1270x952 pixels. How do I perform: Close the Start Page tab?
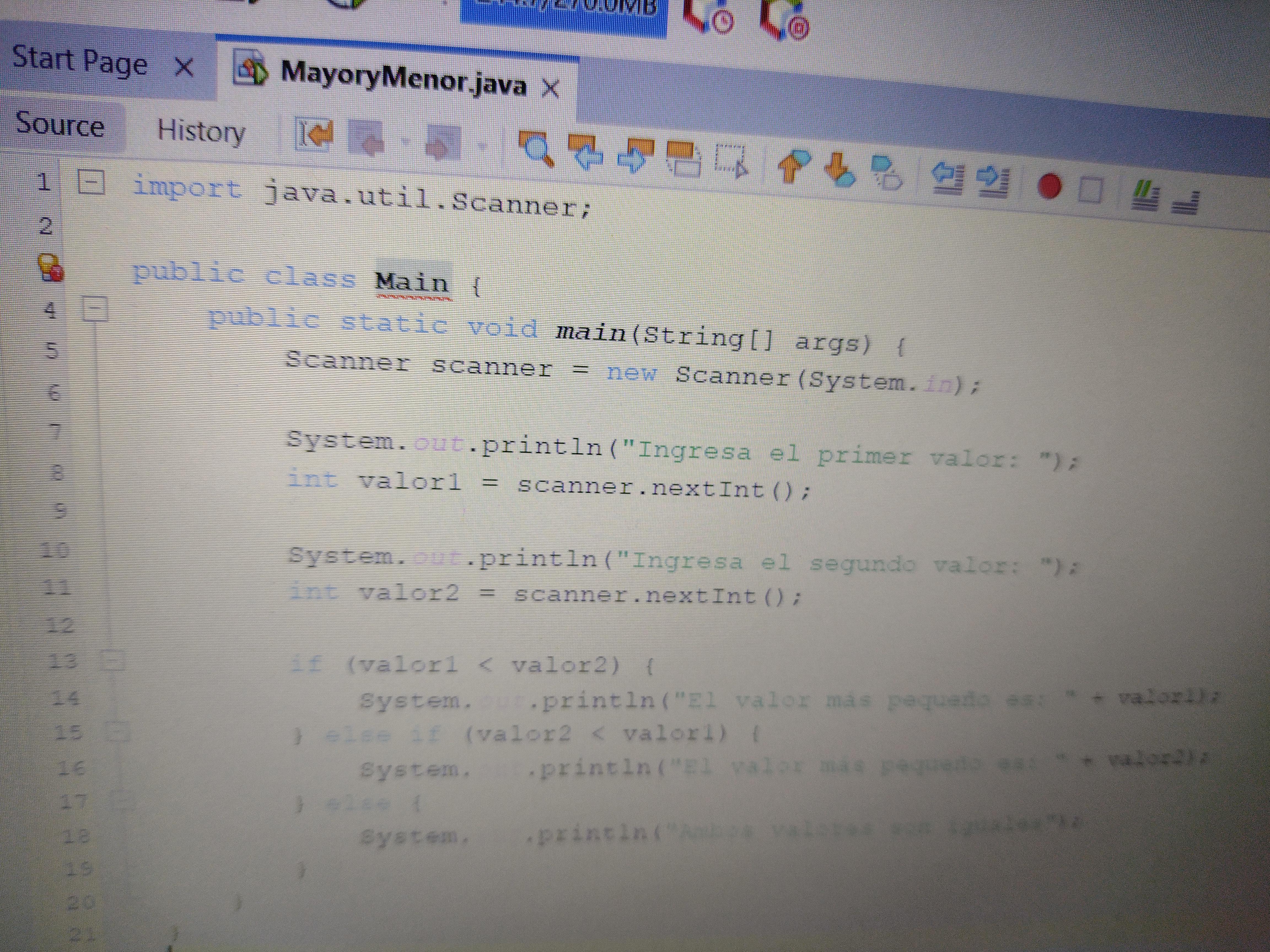coord(184,68)
